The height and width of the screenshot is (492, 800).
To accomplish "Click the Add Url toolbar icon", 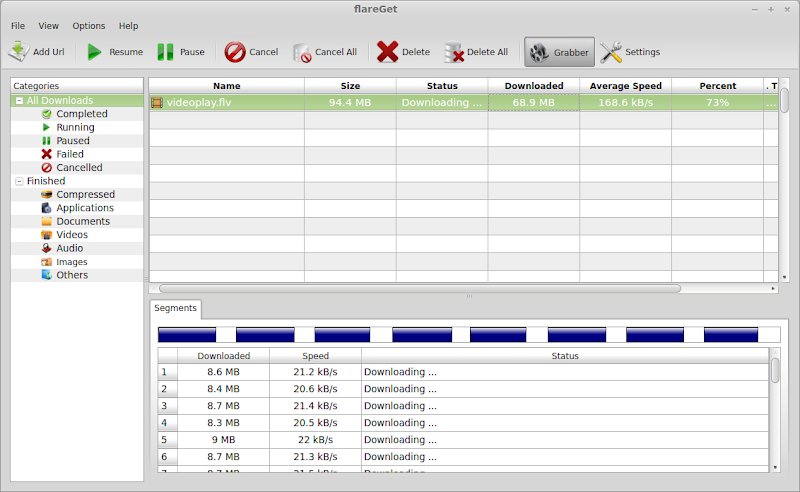I will (19, 52).
